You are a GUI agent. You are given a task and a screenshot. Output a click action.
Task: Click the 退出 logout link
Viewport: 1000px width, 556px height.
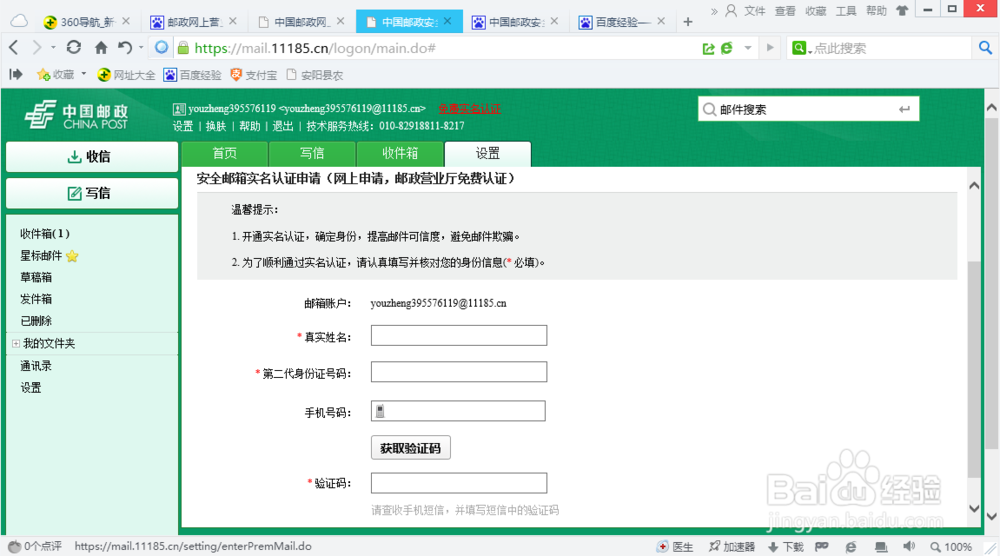click(283, 126)
